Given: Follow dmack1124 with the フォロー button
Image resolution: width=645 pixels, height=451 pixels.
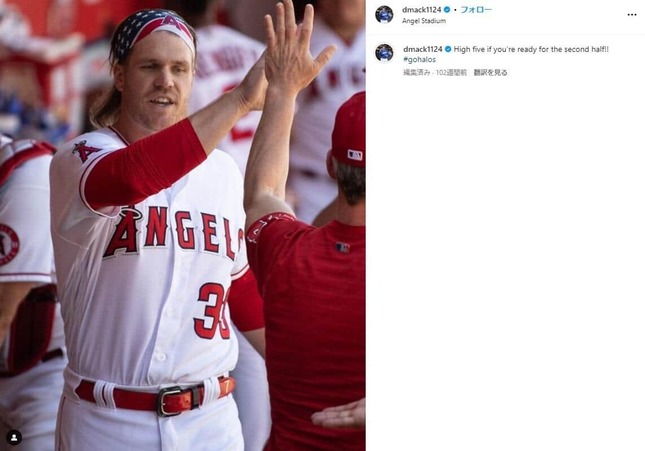Looking at the screenshot, I should click(476, 9).
